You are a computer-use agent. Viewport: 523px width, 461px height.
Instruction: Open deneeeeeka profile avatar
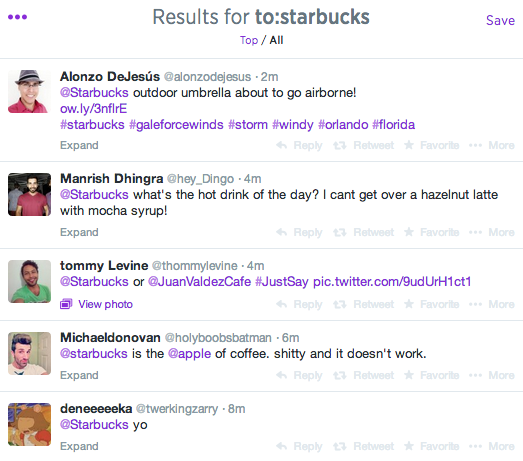click(x=29, y=424)
